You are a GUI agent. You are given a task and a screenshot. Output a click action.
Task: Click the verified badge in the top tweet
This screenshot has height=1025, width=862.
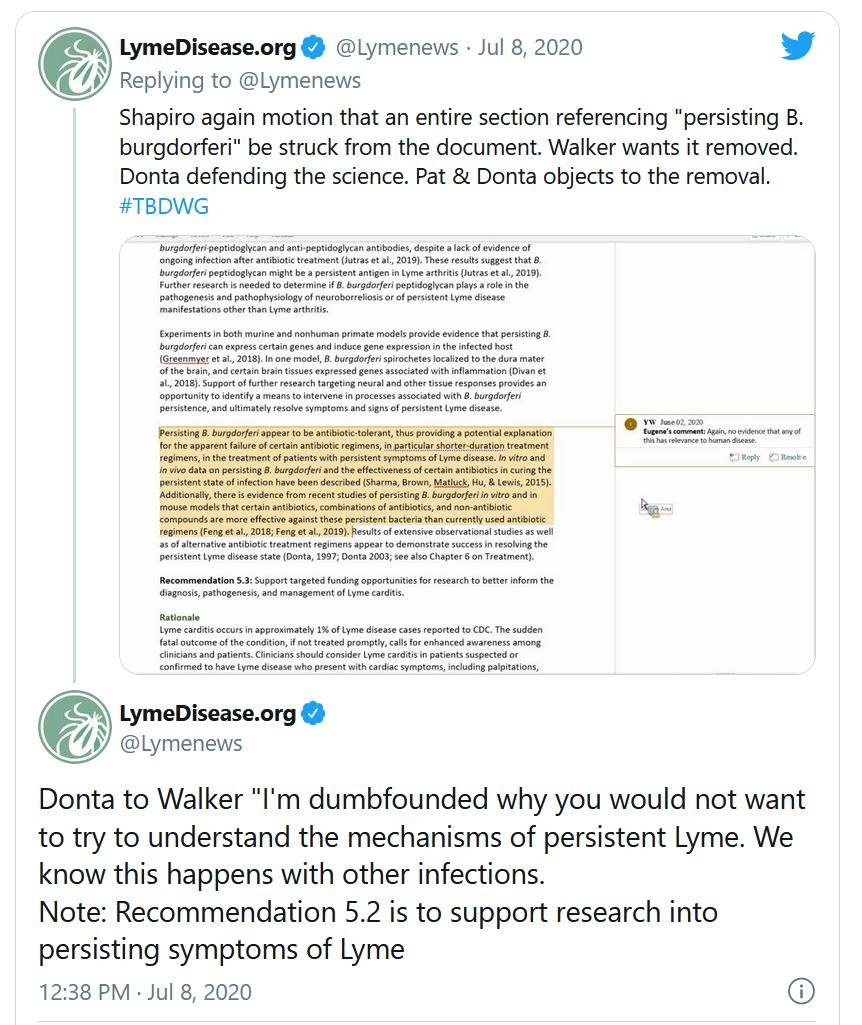point(313,47)
